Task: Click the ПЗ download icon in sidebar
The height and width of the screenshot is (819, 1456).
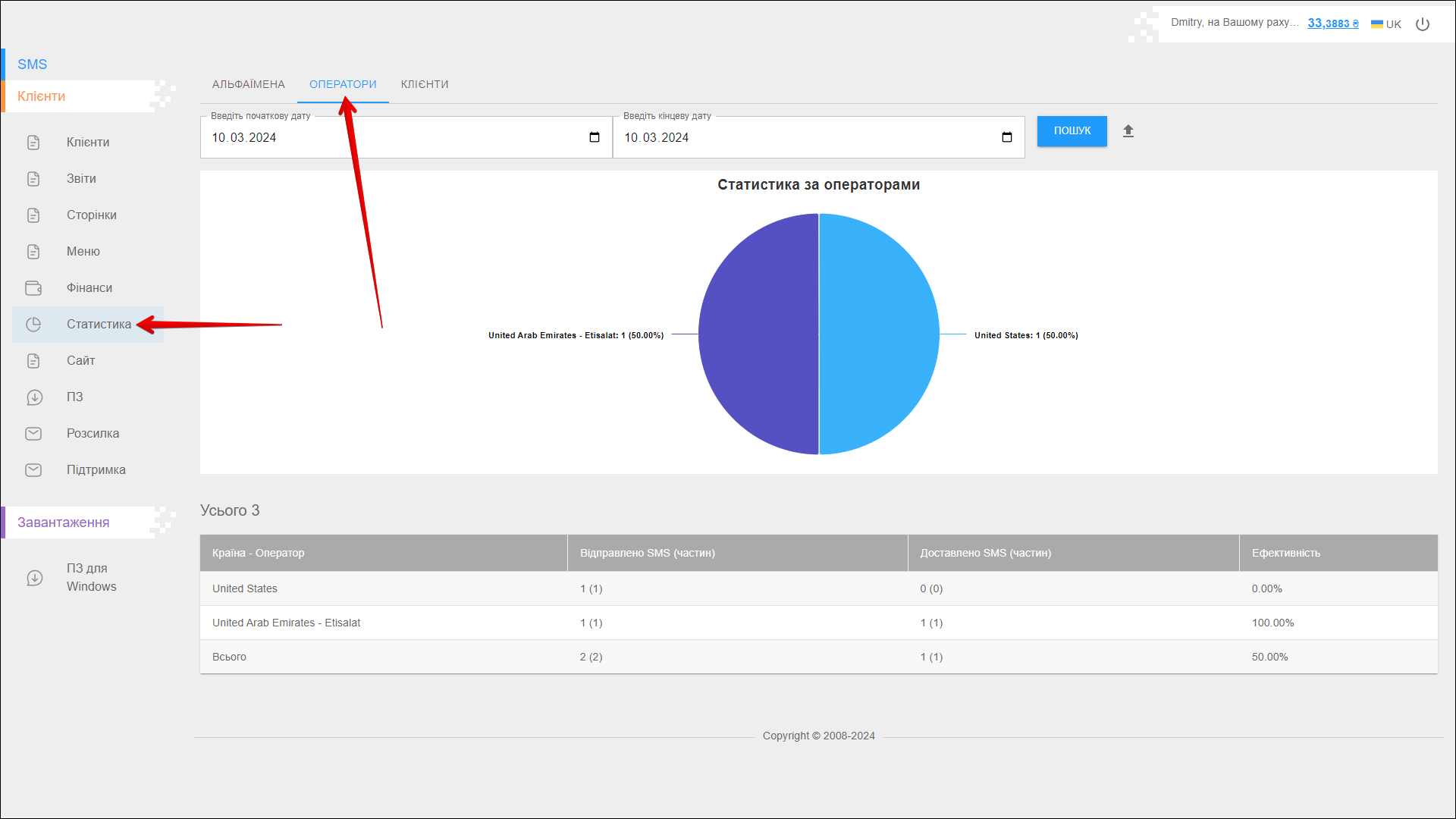Action: click(34, 397)
